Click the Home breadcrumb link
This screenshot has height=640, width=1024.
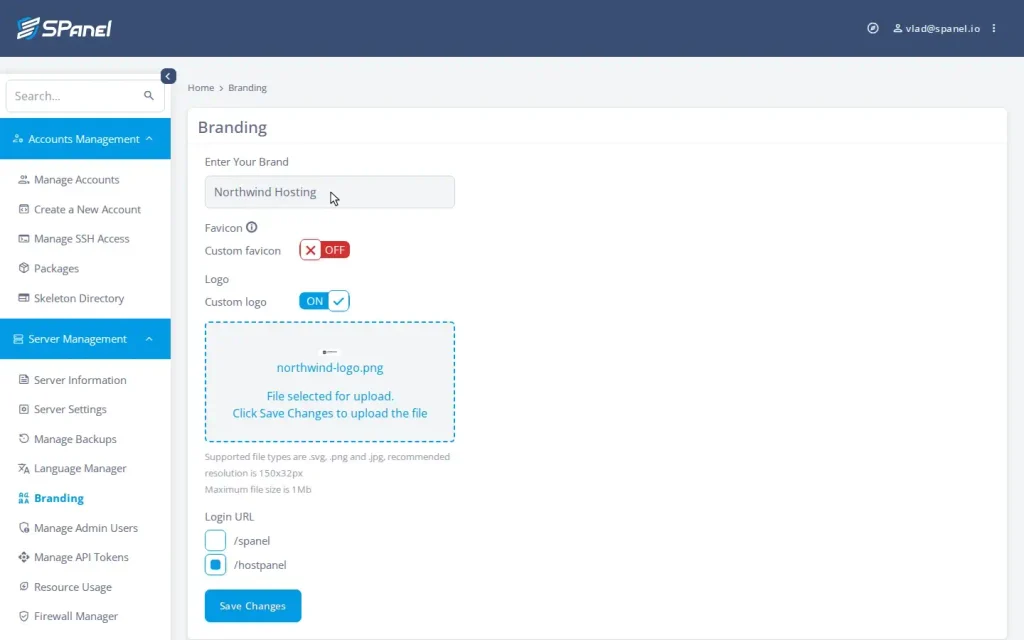[x=200, y=88]
